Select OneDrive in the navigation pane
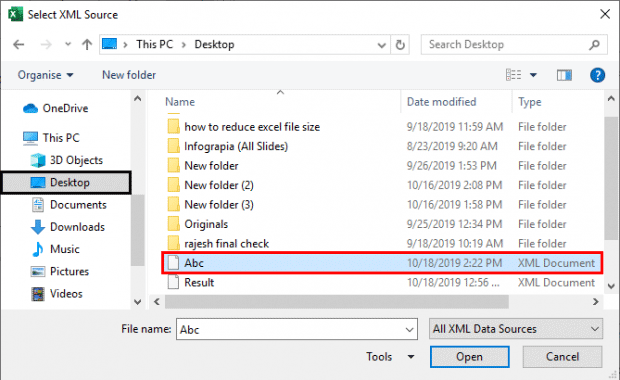 pyautogui.click(x=56, y=108)
